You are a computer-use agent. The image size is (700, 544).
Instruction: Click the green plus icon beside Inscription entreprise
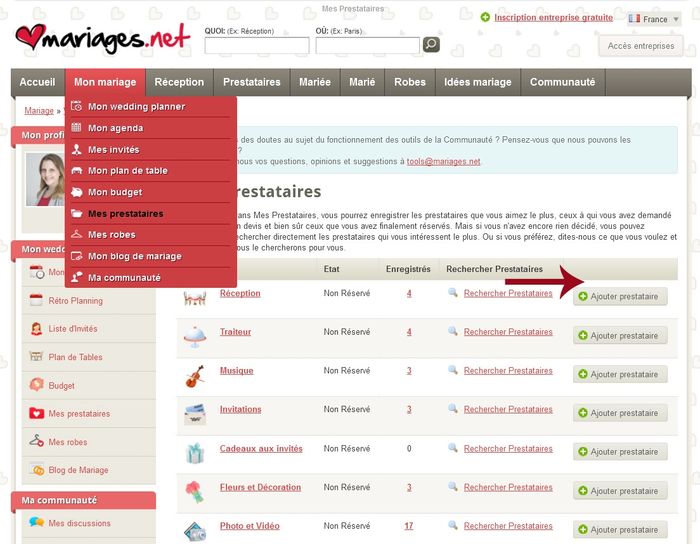[x=485, y=17]
